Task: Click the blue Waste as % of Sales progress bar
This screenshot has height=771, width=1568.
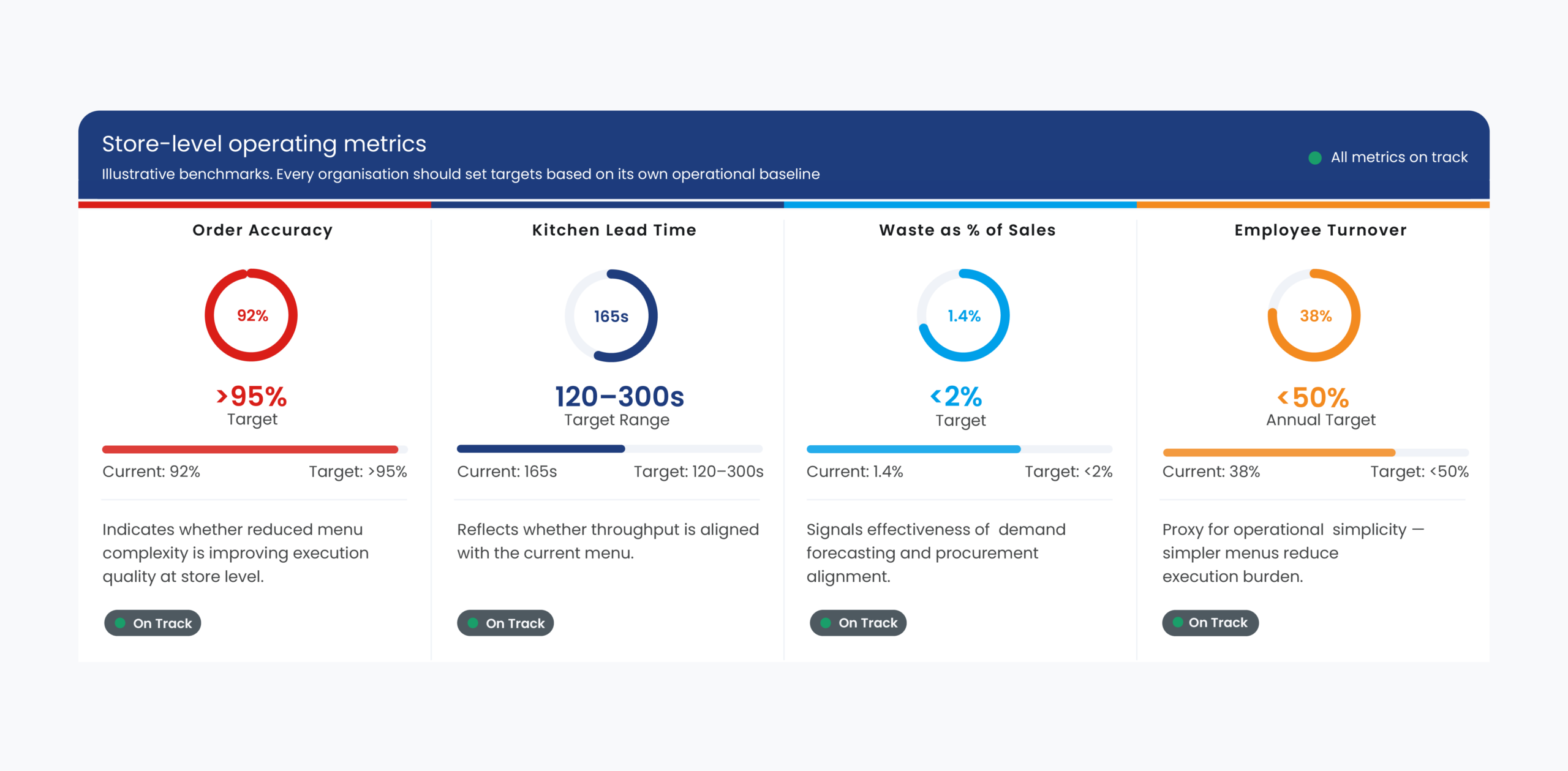Action: 959,449
